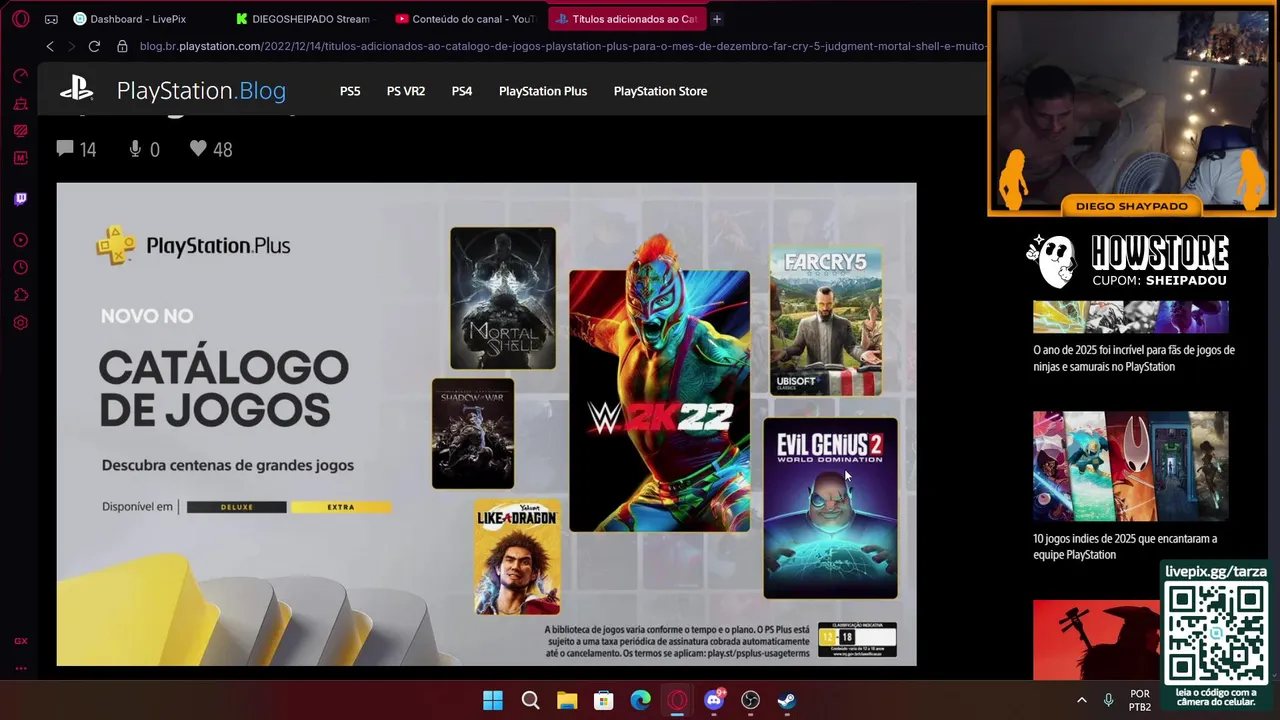This screenshot has width=1280, height=720.
Task: Open Extensions cube icon in sidebar
Action: tap(20, 295)
